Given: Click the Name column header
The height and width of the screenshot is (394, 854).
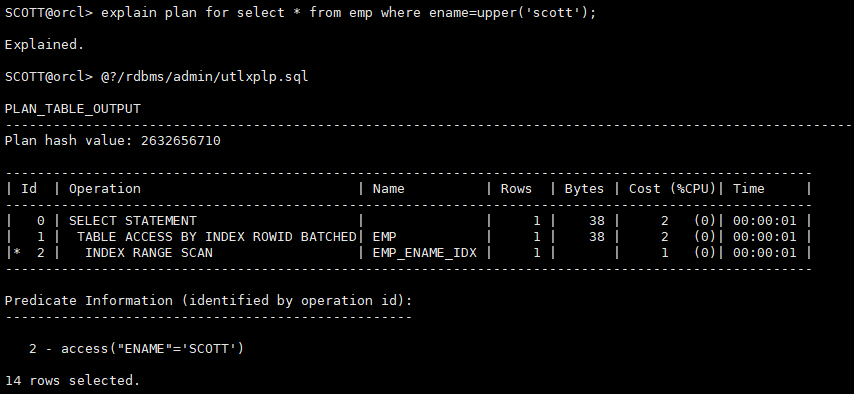Looking at the screenshot, I should pyautogui.click(x=388, y=189).
